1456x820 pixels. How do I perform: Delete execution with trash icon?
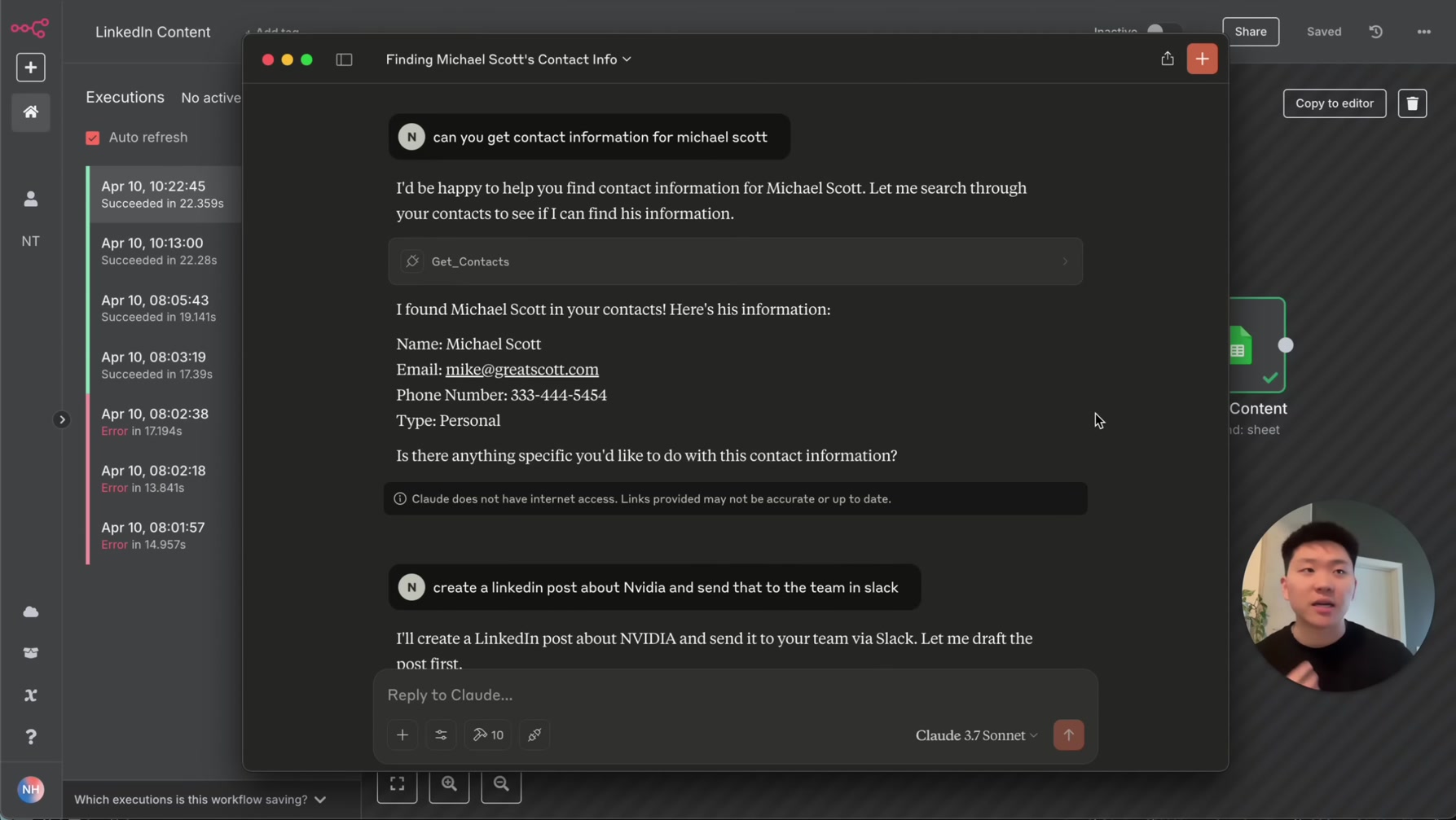1412,103
